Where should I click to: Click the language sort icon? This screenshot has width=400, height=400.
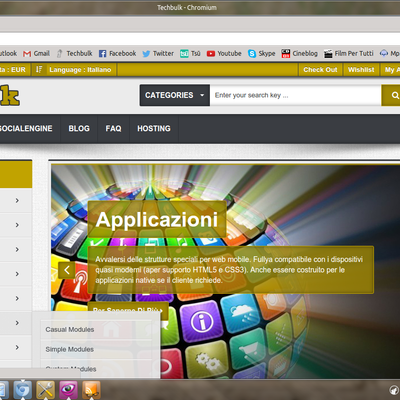point(39,70)
